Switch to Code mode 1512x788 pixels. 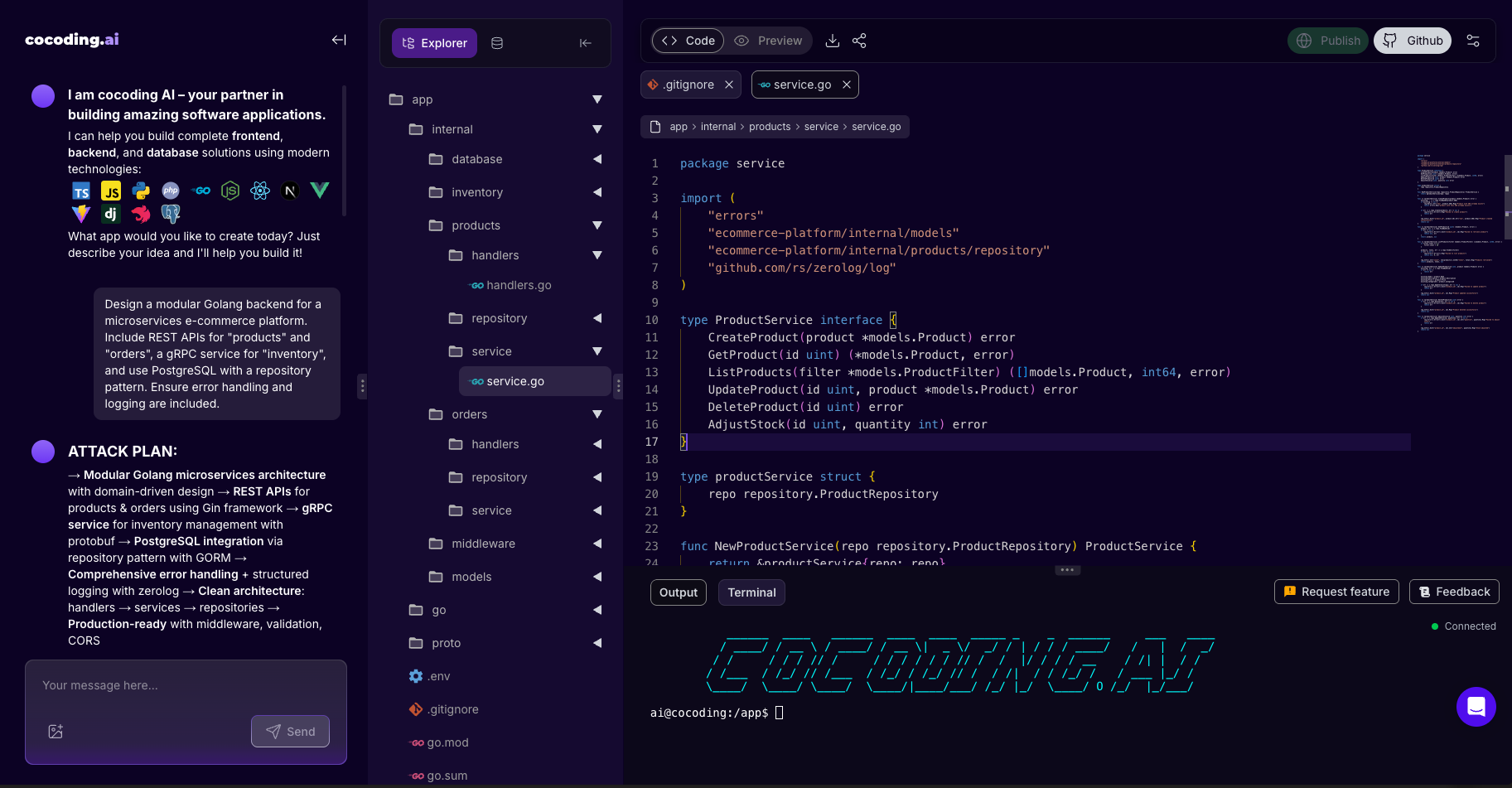tap(687, 40)
